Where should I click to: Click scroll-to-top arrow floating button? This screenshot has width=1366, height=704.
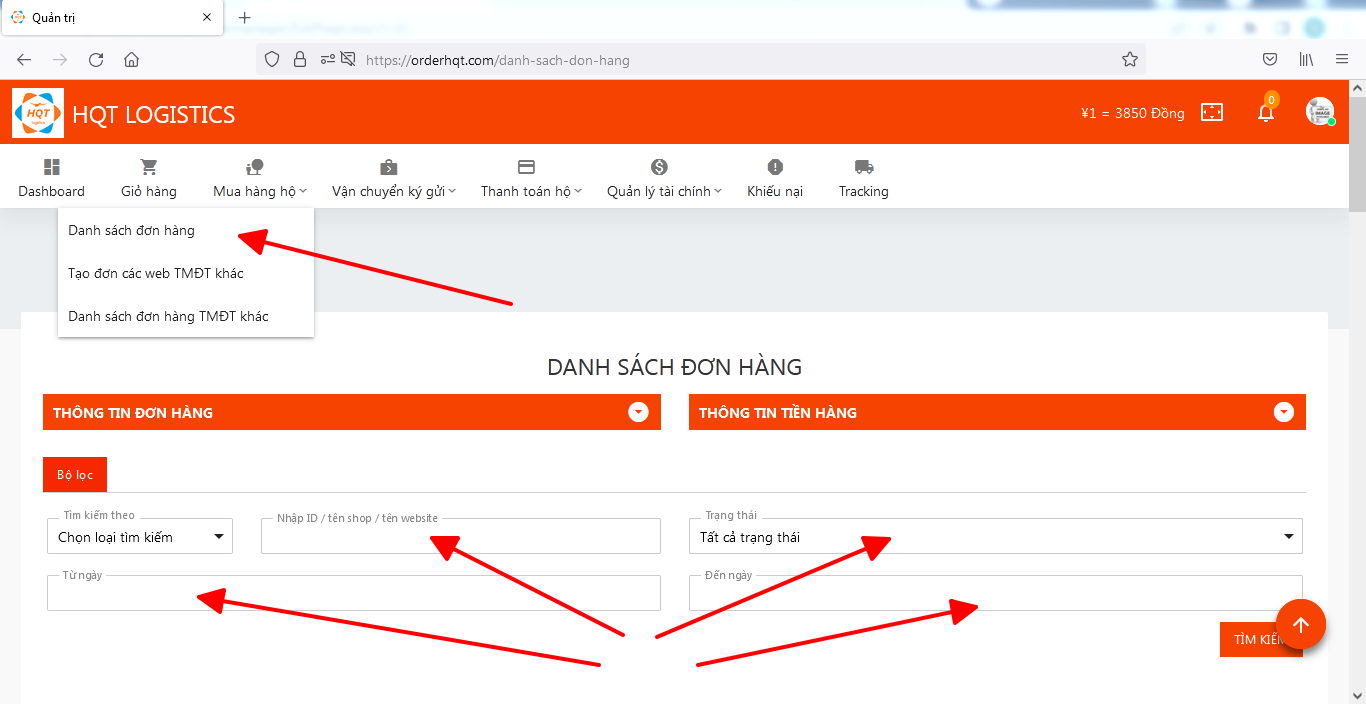click(x=1300, y=625)
